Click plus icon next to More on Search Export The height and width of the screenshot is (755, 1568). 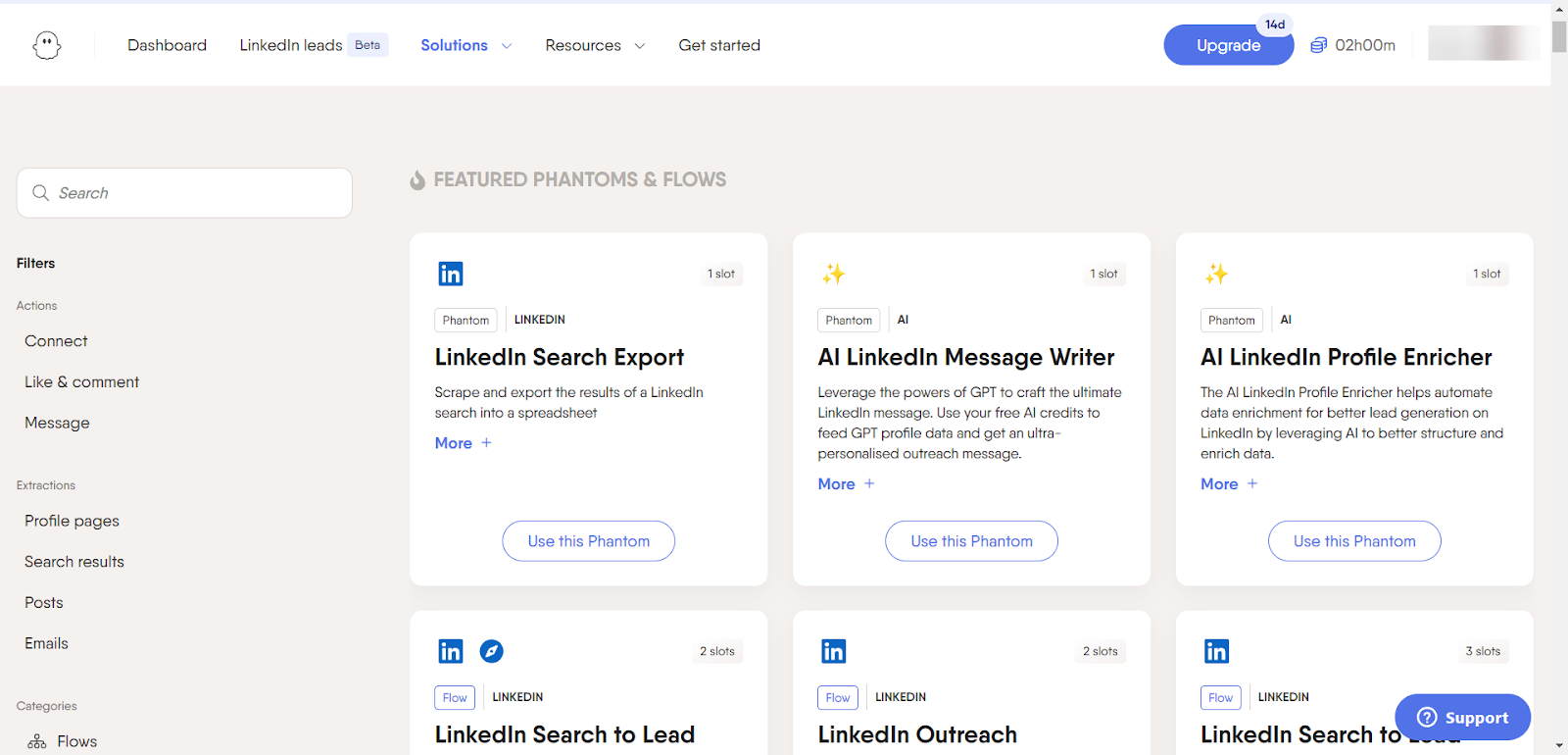[487, 443]
